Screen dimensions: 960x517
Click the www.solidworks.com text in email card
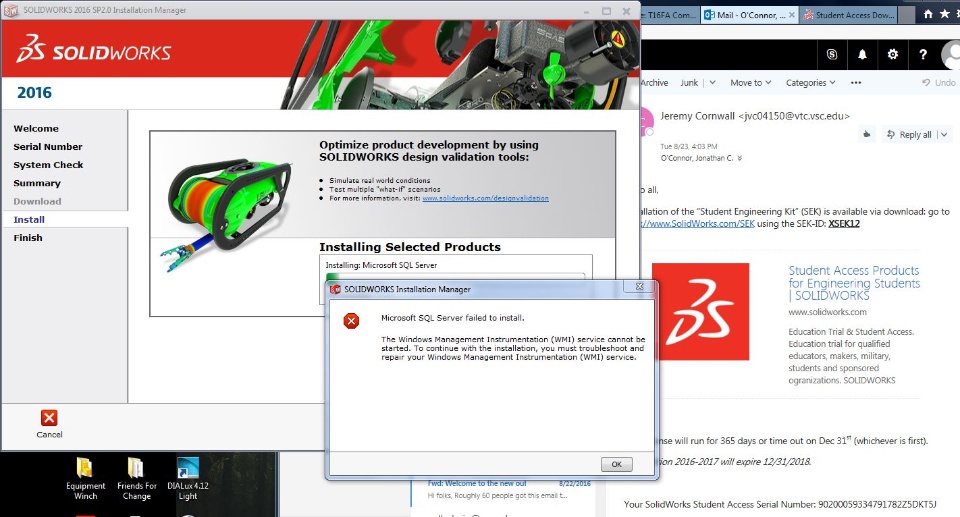click(827, 312)
